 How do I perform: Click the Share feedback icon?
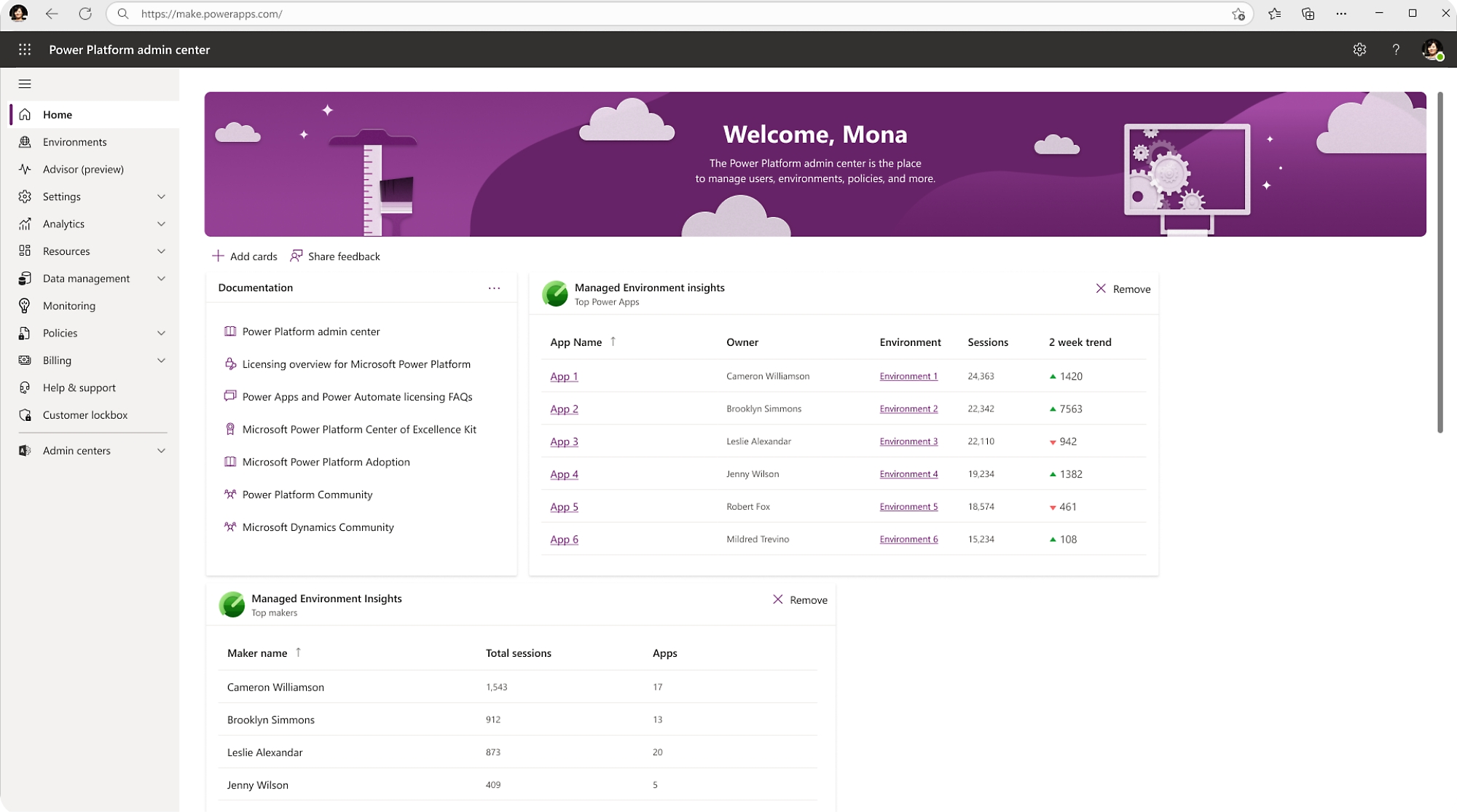pyautogui.click(x=296, y=255)
